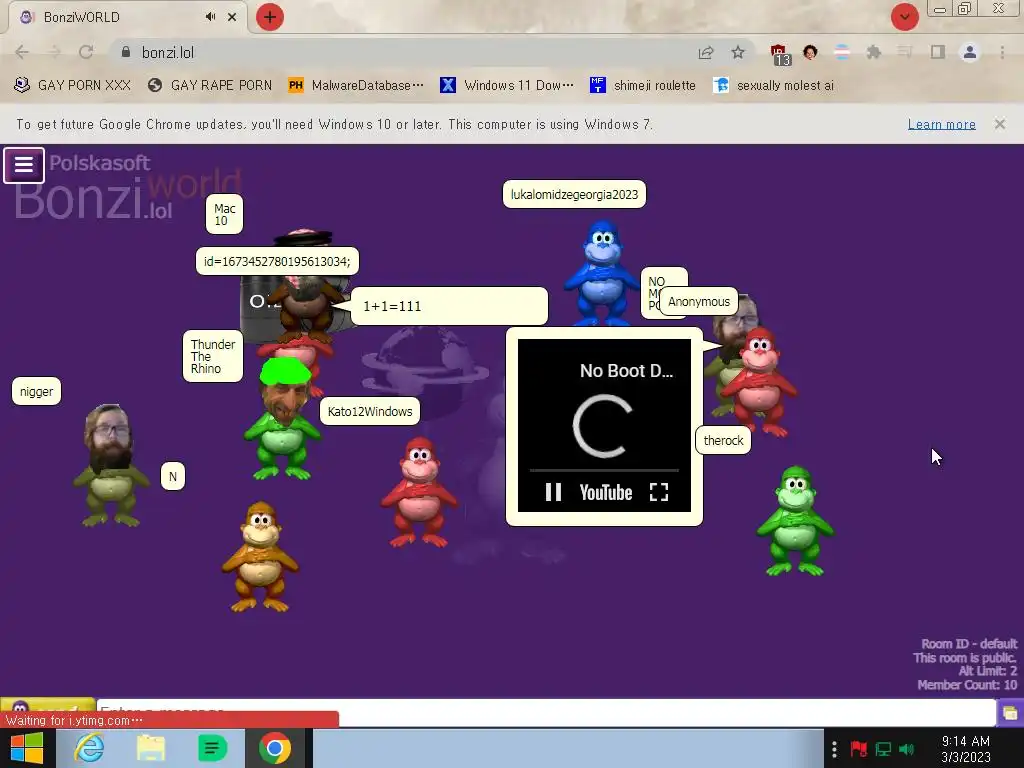Open the round avatar extension icon

click(x=810, y=52)
